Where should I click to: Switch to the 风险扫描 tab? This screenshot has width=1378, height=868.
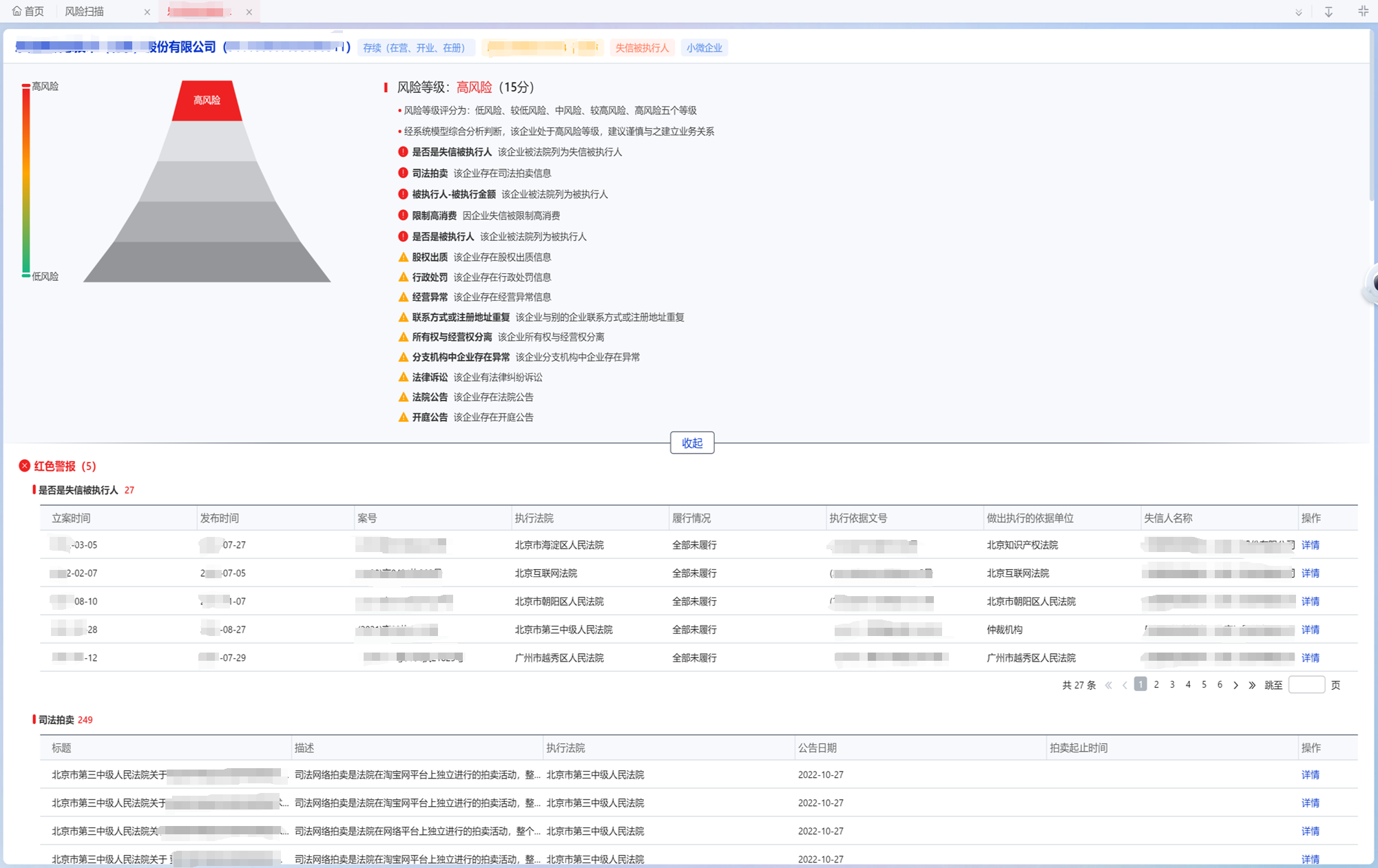pyautogui.click(x=85, y=12)
